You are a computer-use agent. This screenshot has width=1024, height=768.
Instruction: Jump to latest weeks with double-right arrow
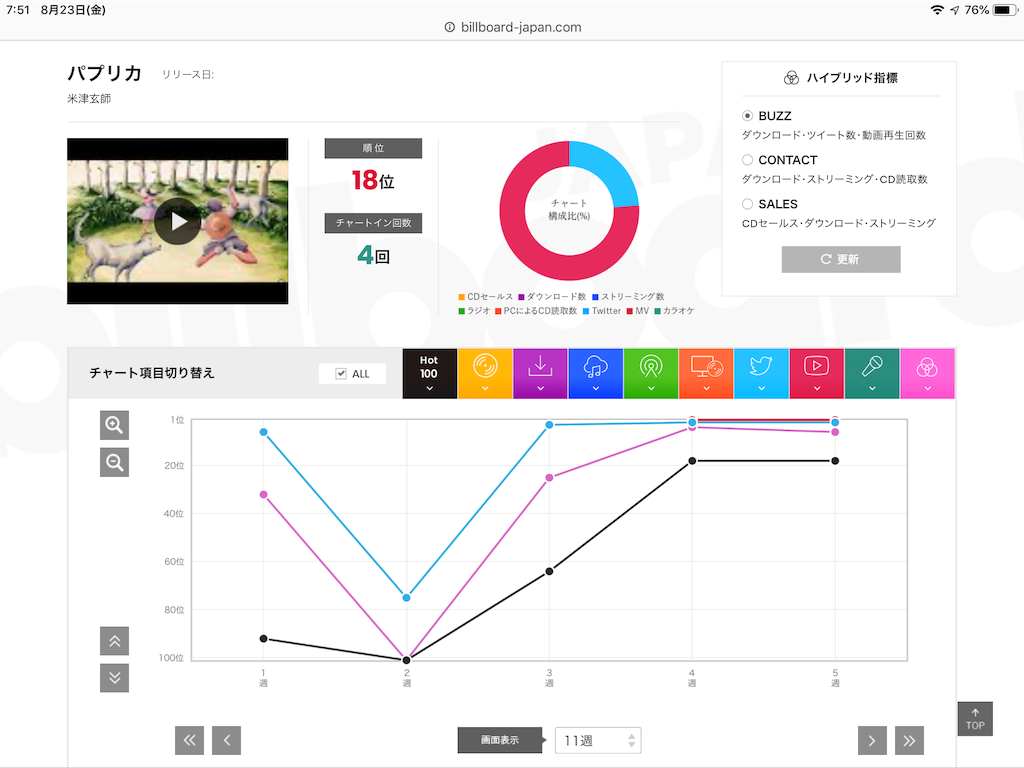click(910, 741)
